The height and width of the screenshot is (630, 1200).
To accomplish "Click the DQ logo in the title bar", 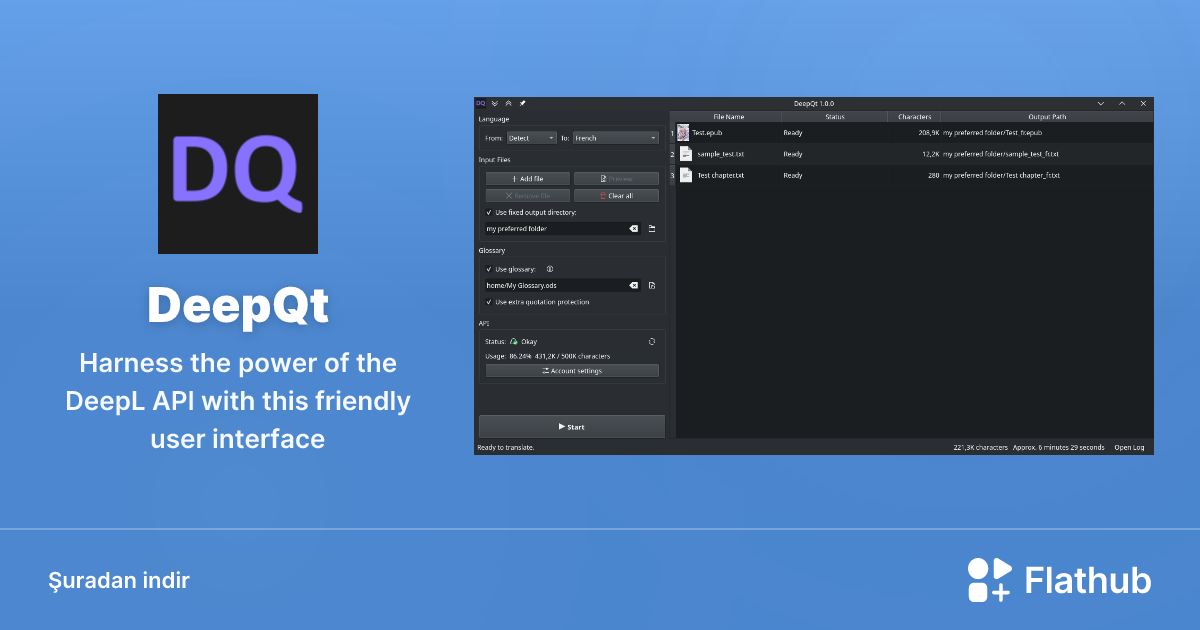I will (481, 103).
